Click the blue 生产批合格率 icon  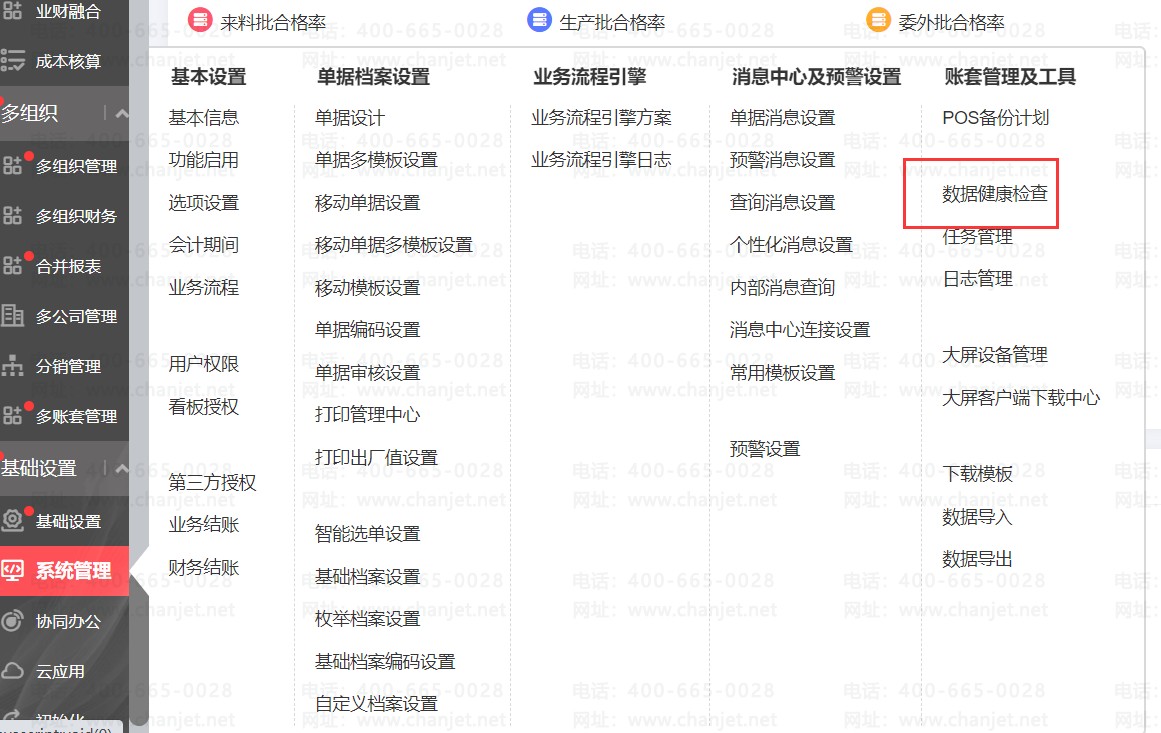[x=539, y=20]
